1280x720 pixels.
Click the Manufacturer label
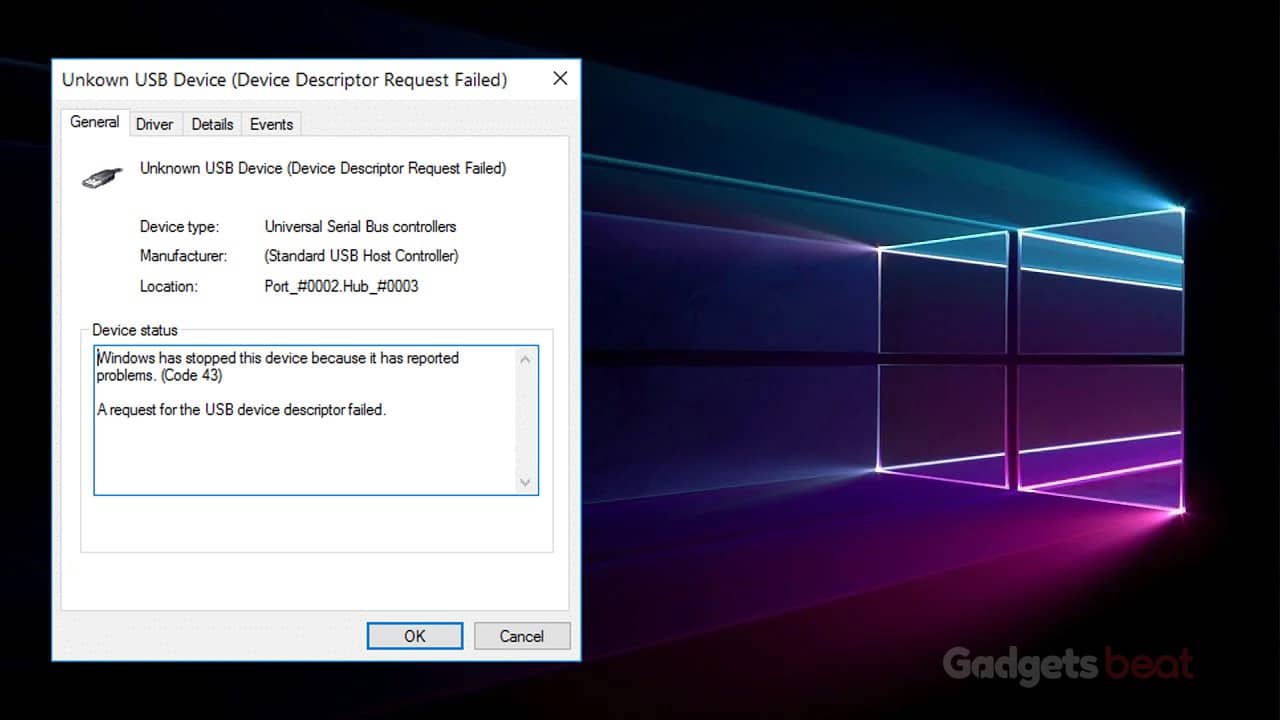click(x=183, y=256)
